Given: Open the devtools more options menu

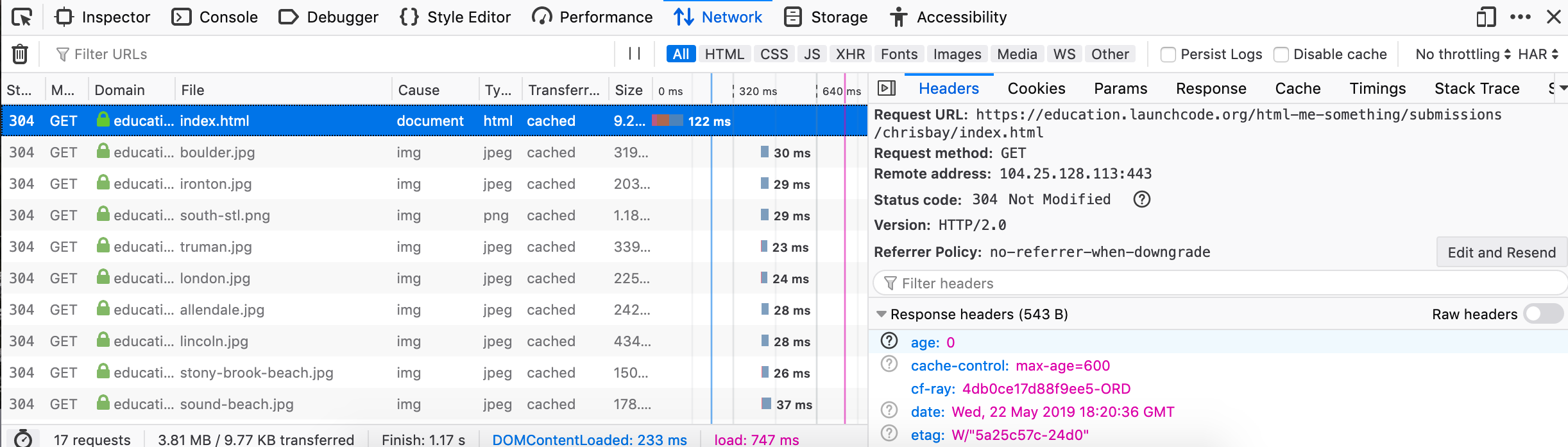Looking at the screenshot, I should click(x=1520, y=17).
